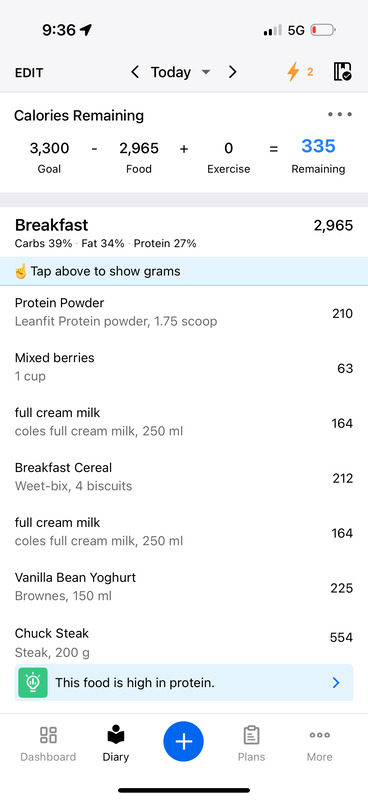Tap the EDIT button
The width and height of the screenshot is (368, 800).
[x=29, y=72]
